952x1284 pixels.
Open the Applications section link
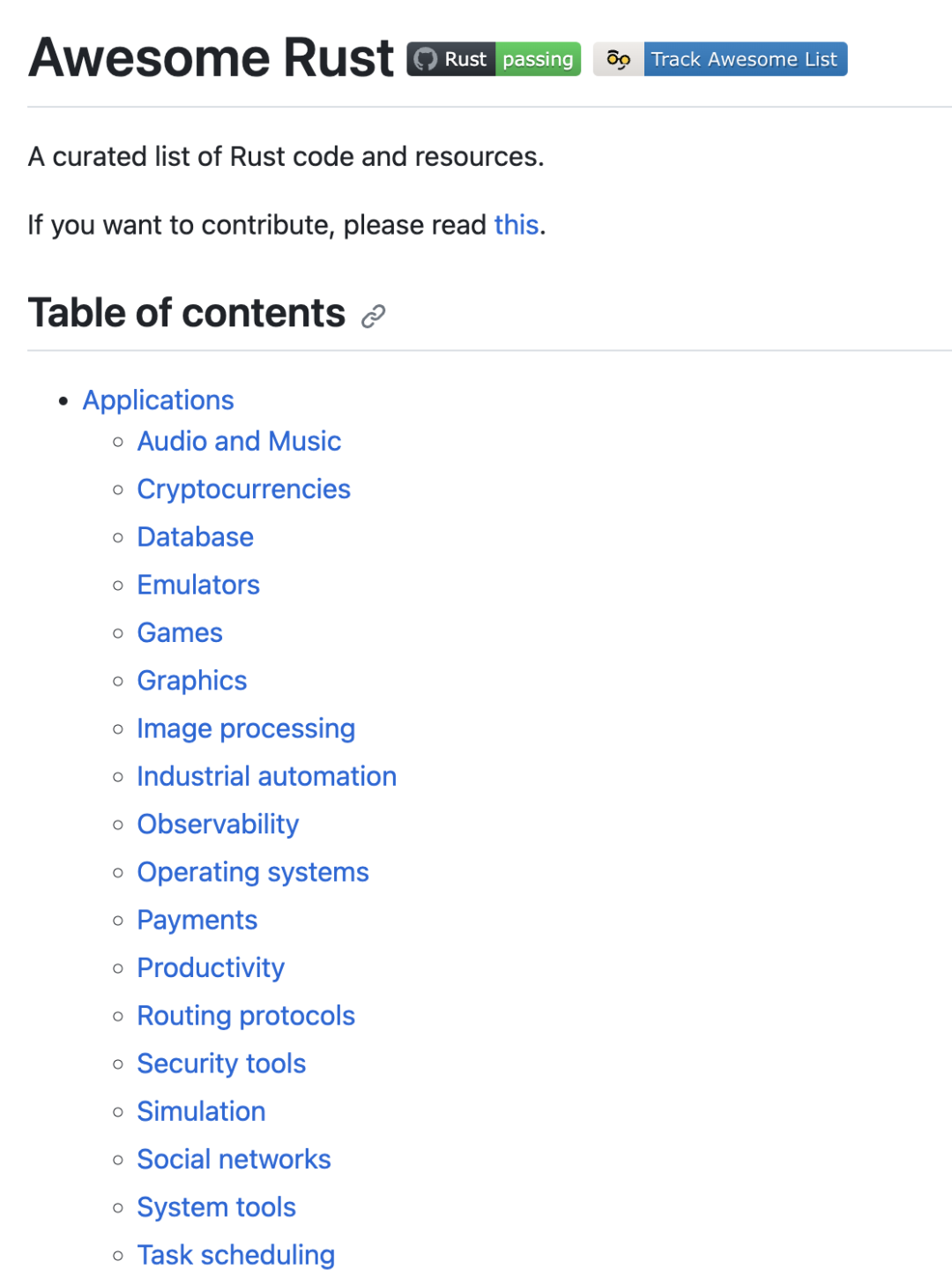tap(159, 400)
